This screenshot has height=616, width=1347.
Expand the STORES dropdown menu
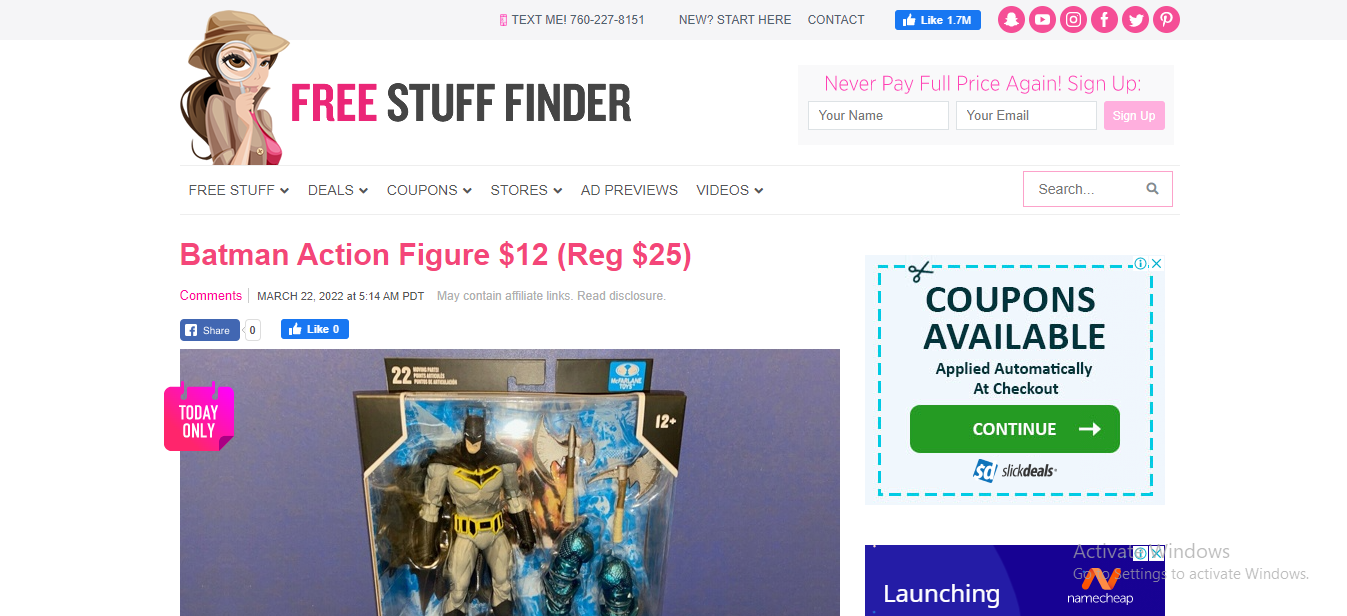point(526,190)
